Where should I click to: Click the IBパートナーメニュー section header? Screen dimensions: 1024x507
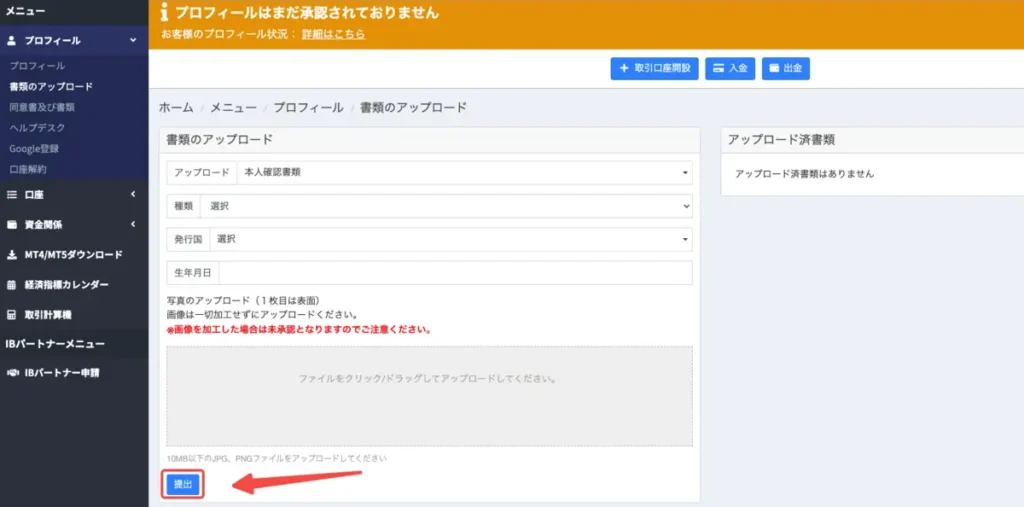coord(55,344)
